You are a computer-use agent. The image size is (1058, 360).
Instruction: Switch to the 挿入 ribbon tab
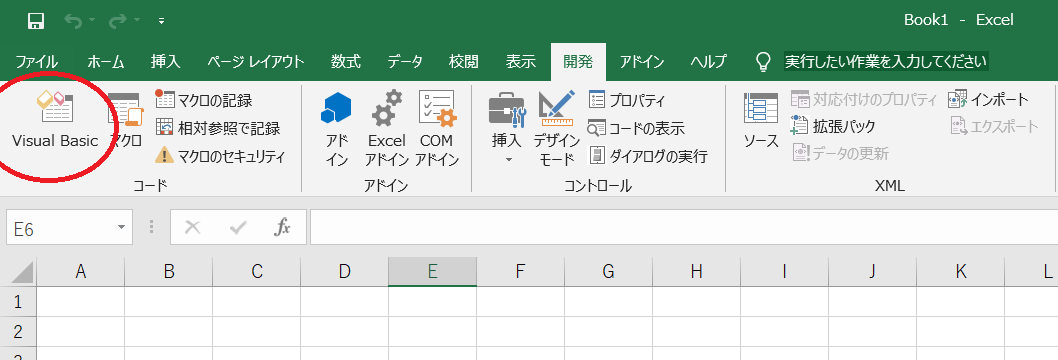pyautogui.click(x=165, y=62)
